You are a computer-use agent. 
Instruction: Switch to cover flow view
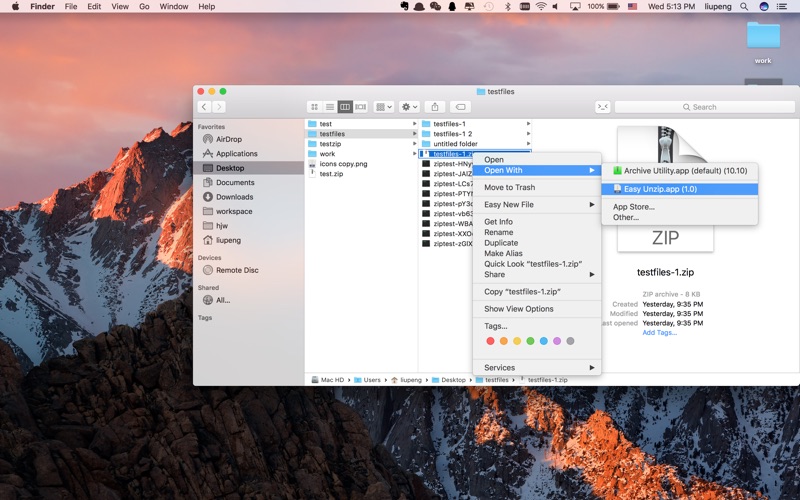click(x=360, y=107)
